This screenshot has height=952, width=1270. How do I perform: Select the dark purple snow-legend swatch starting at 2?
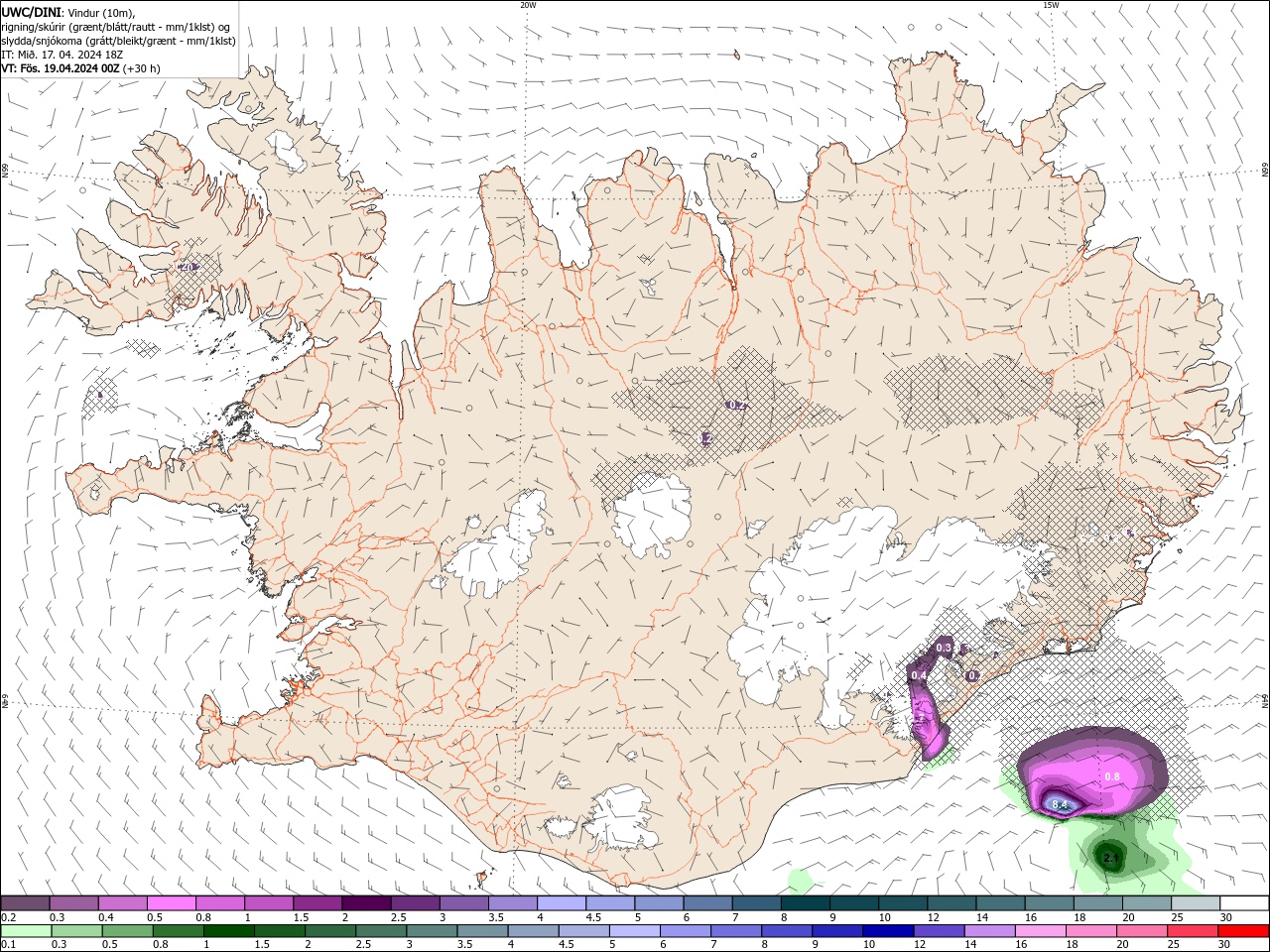pyautogui.click(x=366, y=903)
